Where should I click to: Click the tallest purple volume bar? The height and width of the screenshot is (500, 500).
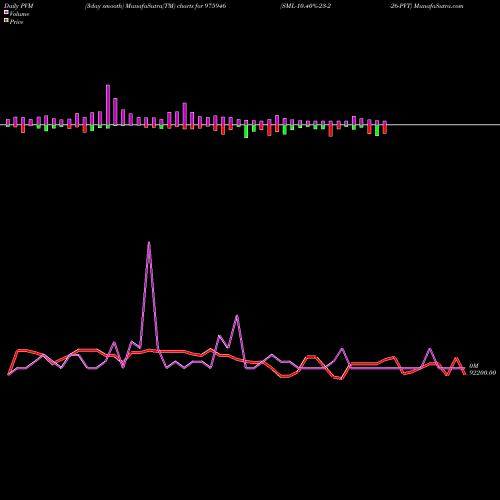tap(108, 105)
